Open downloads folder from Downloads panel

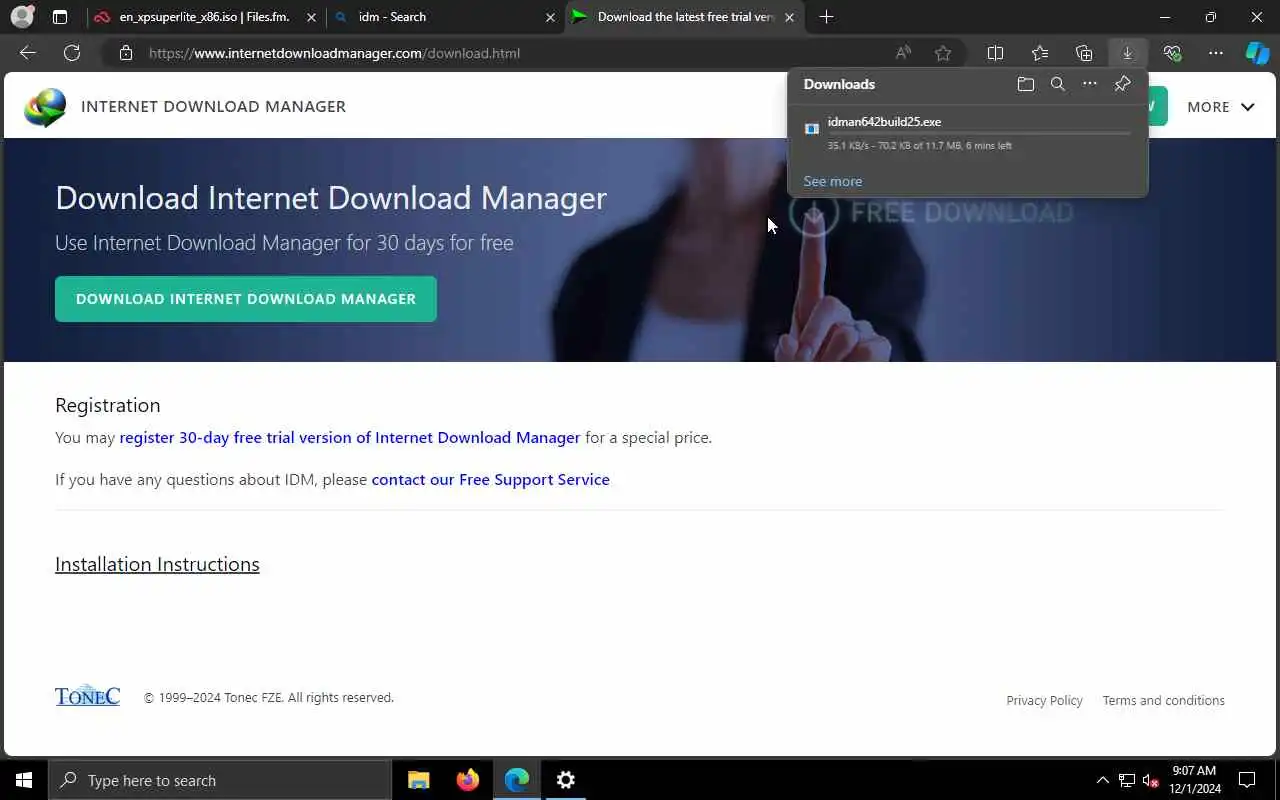pyautogui.click(x=1026, y=84)
